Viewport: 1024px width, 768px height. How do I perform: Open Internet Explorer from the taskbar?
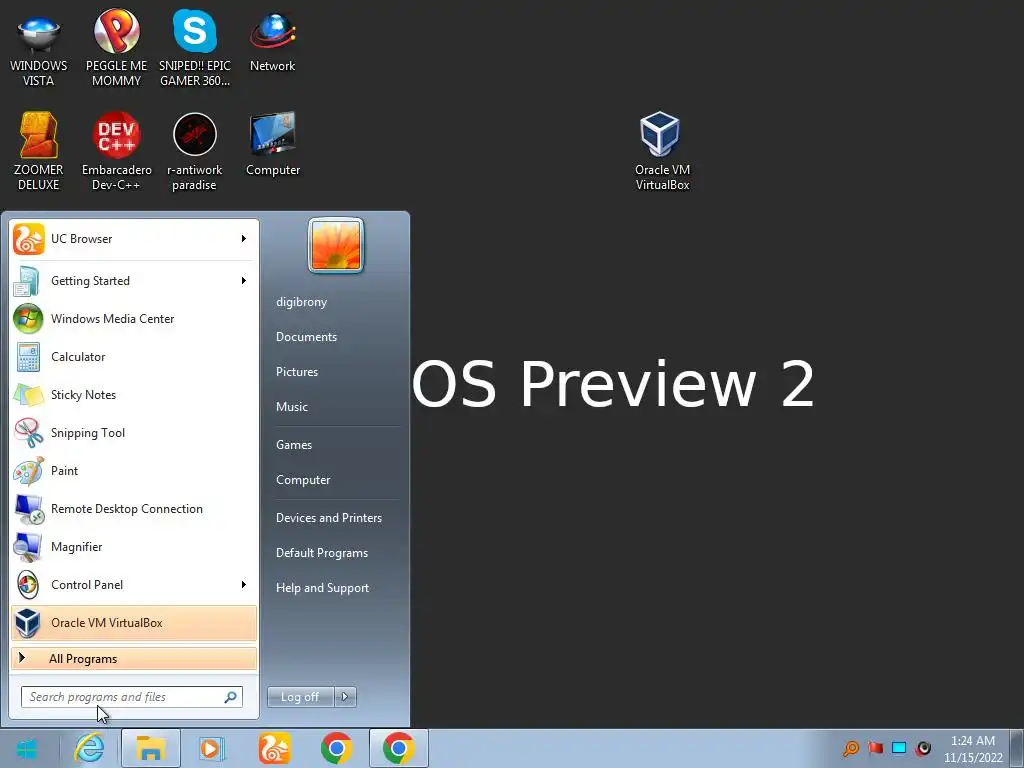point(89,748)
